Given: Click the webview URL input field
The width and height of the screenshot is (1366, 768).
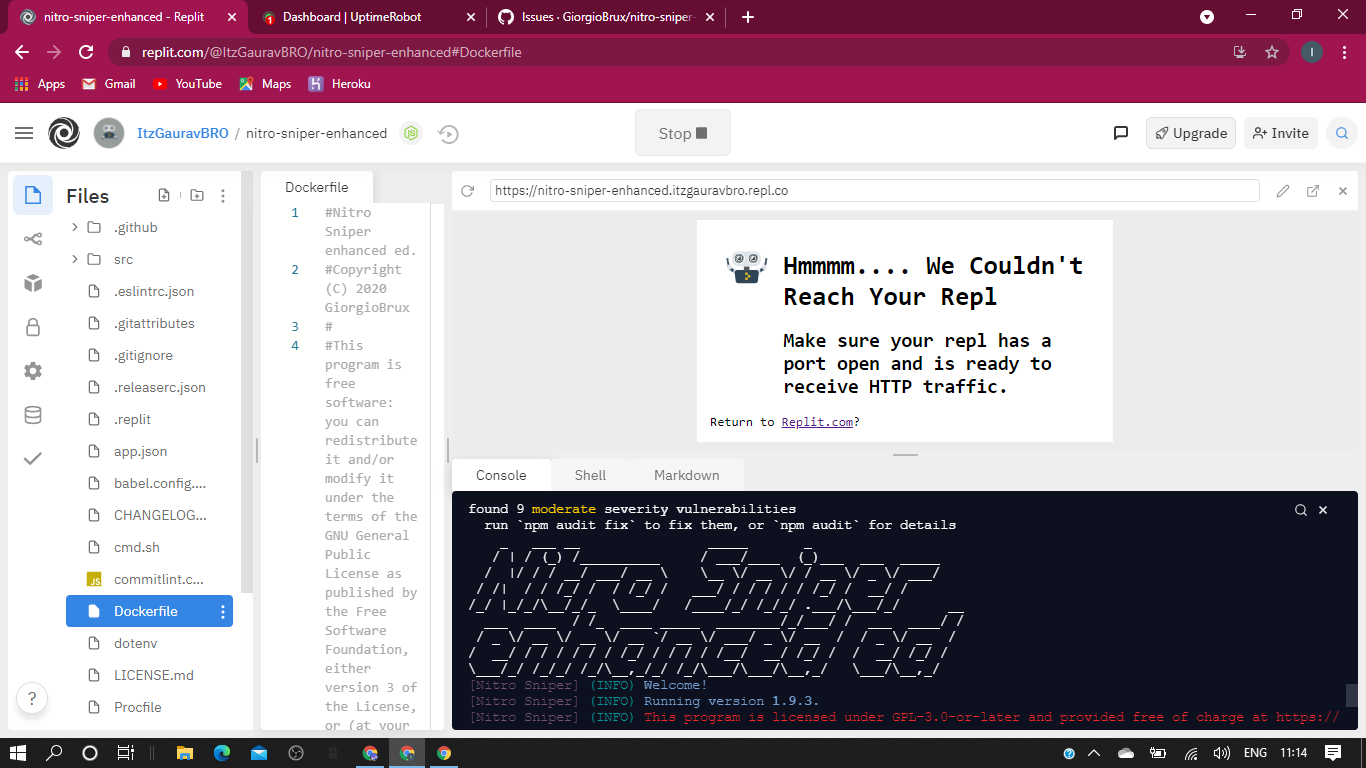Looking at the screenshot, I should (x=874, y=190).
